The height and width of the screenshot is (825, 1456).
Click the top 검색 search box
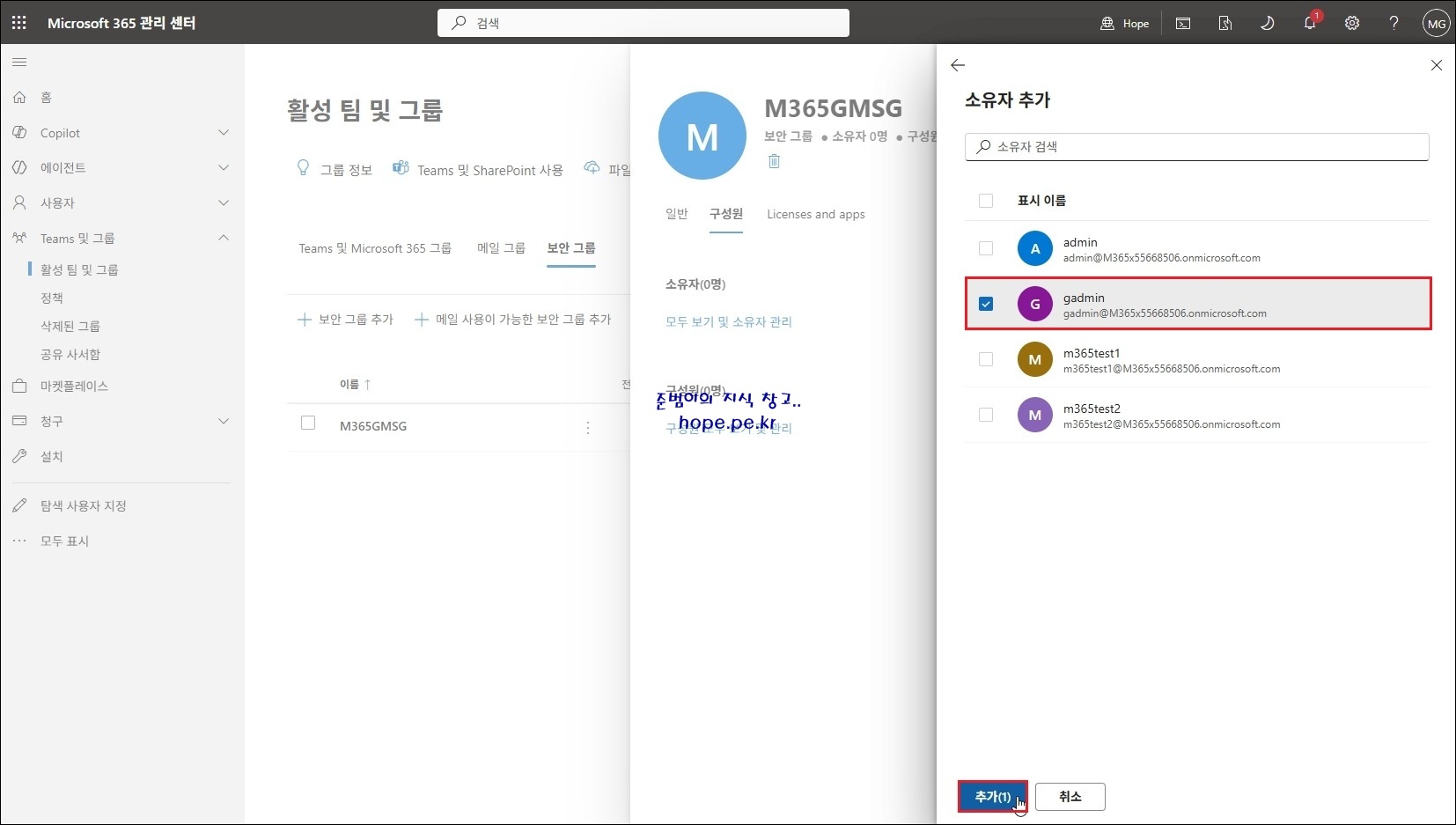(643, 23)
